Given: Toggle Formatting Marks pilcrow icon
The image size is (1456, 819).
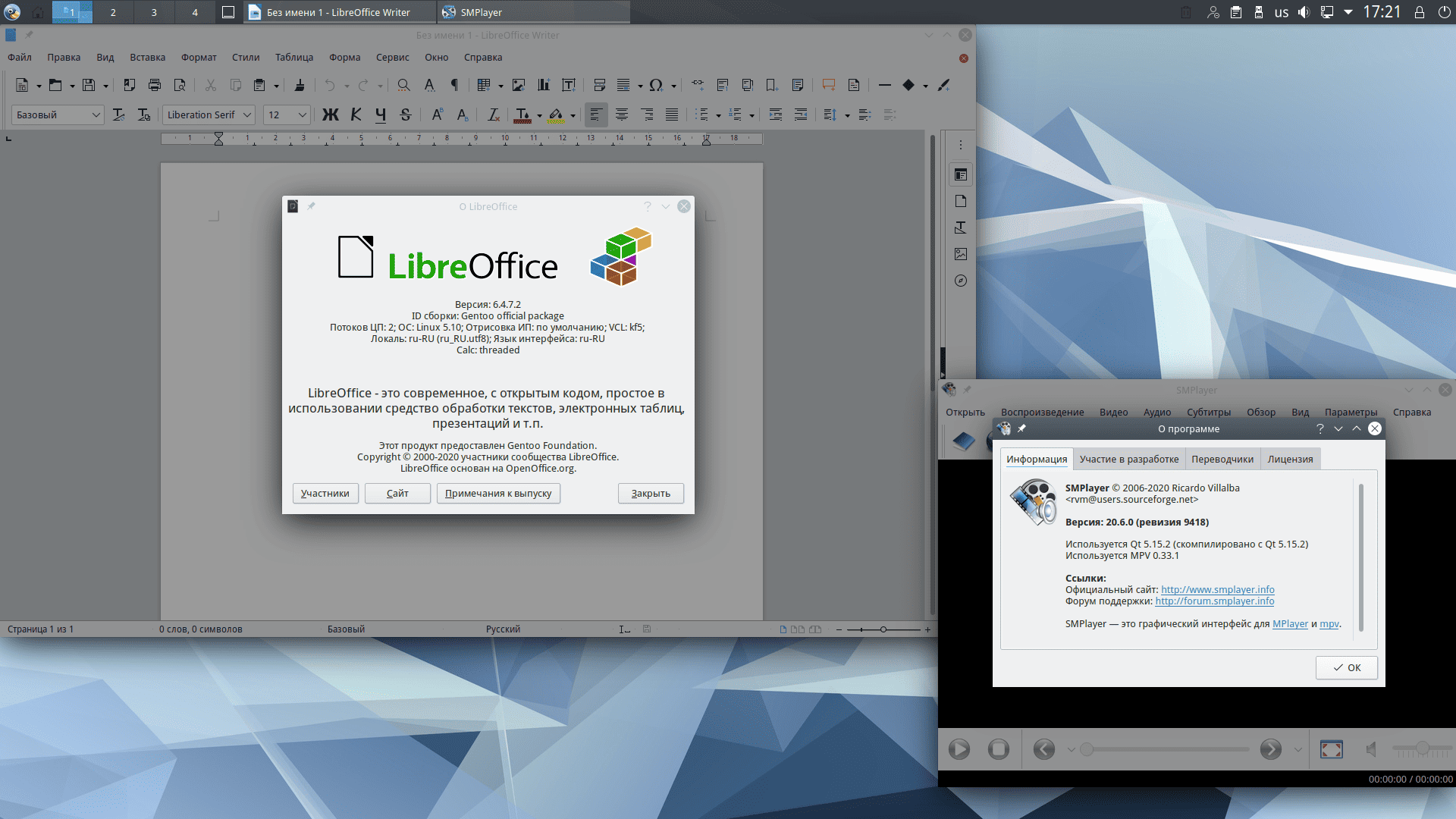Looking at the screenshot, I should click(454, 86).
